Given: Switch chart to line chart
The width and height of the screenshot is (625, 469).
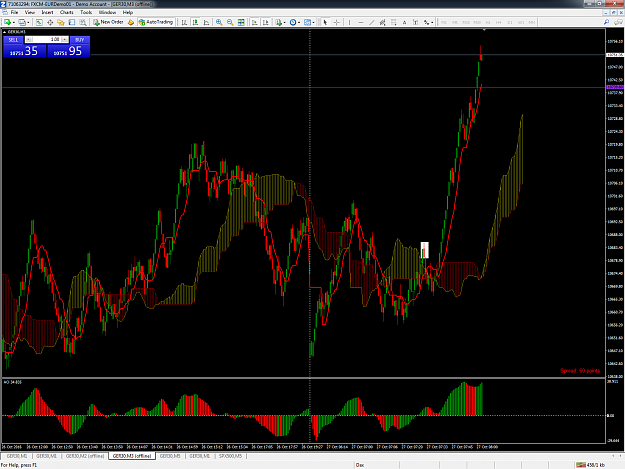Looking at the screenshot, I should 206,22.
